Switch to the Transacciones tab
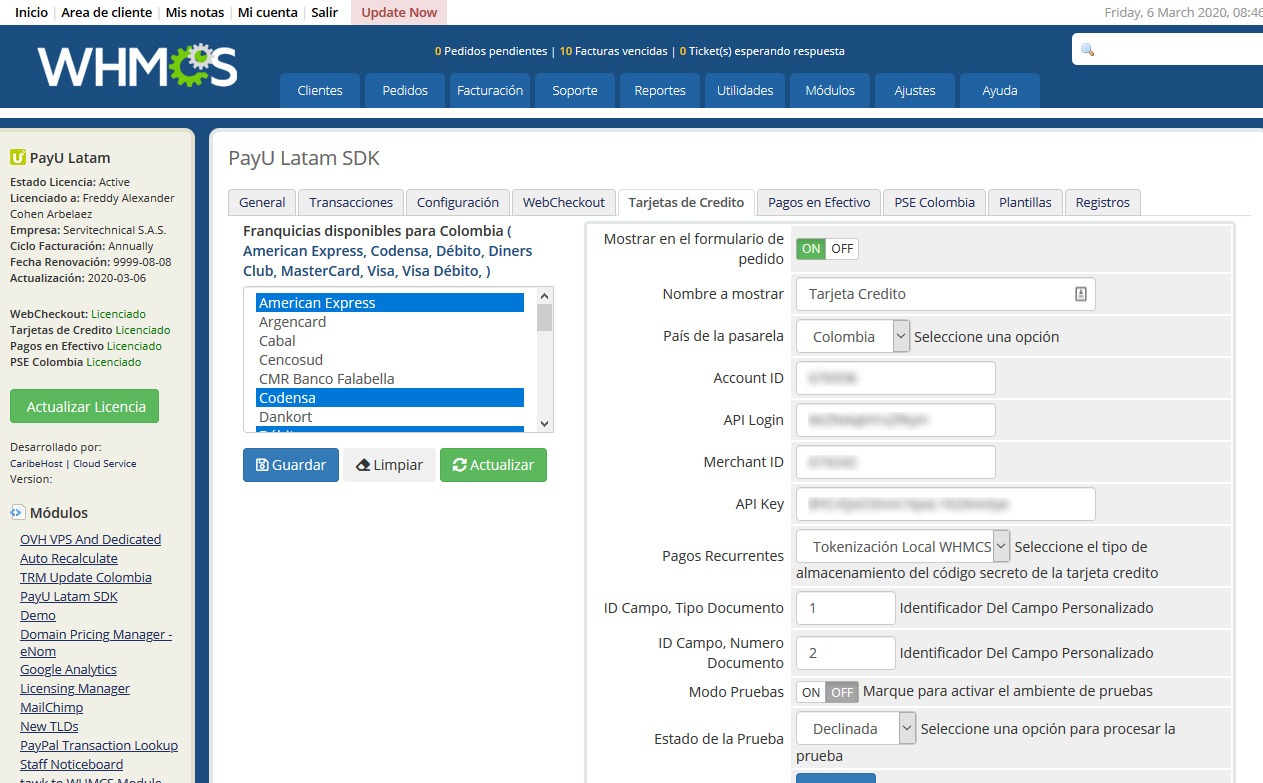The image size is (1263, 783). 351,202
